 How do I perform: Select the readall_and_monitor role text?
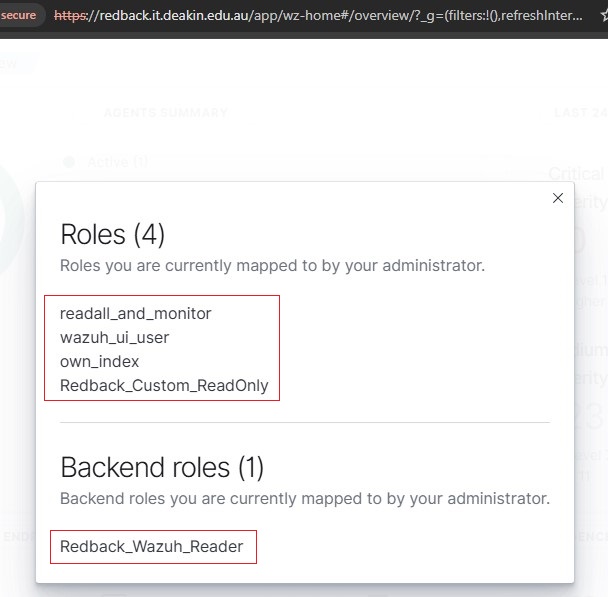[135, 314]
